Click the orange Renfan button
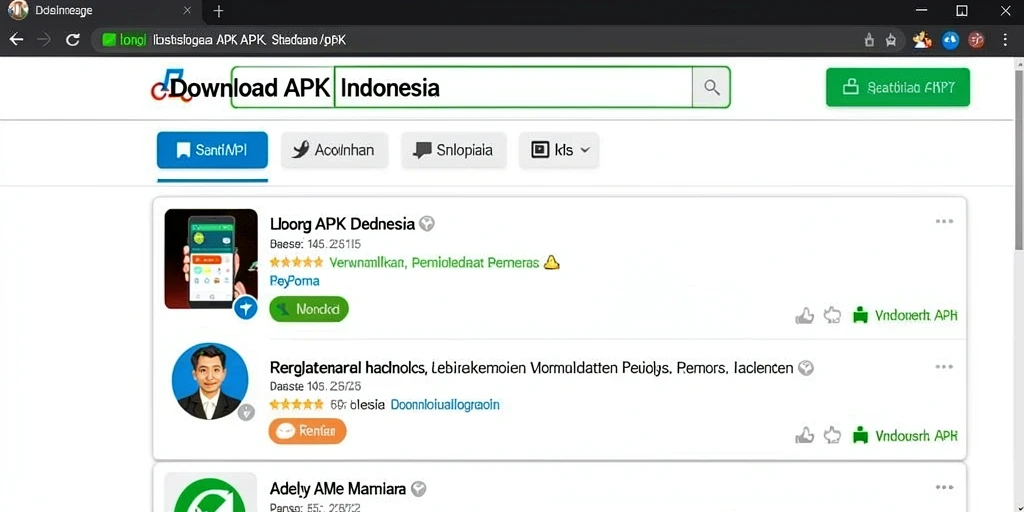The height and width of the screenshot is (512, 1024). tap(308, 431)
